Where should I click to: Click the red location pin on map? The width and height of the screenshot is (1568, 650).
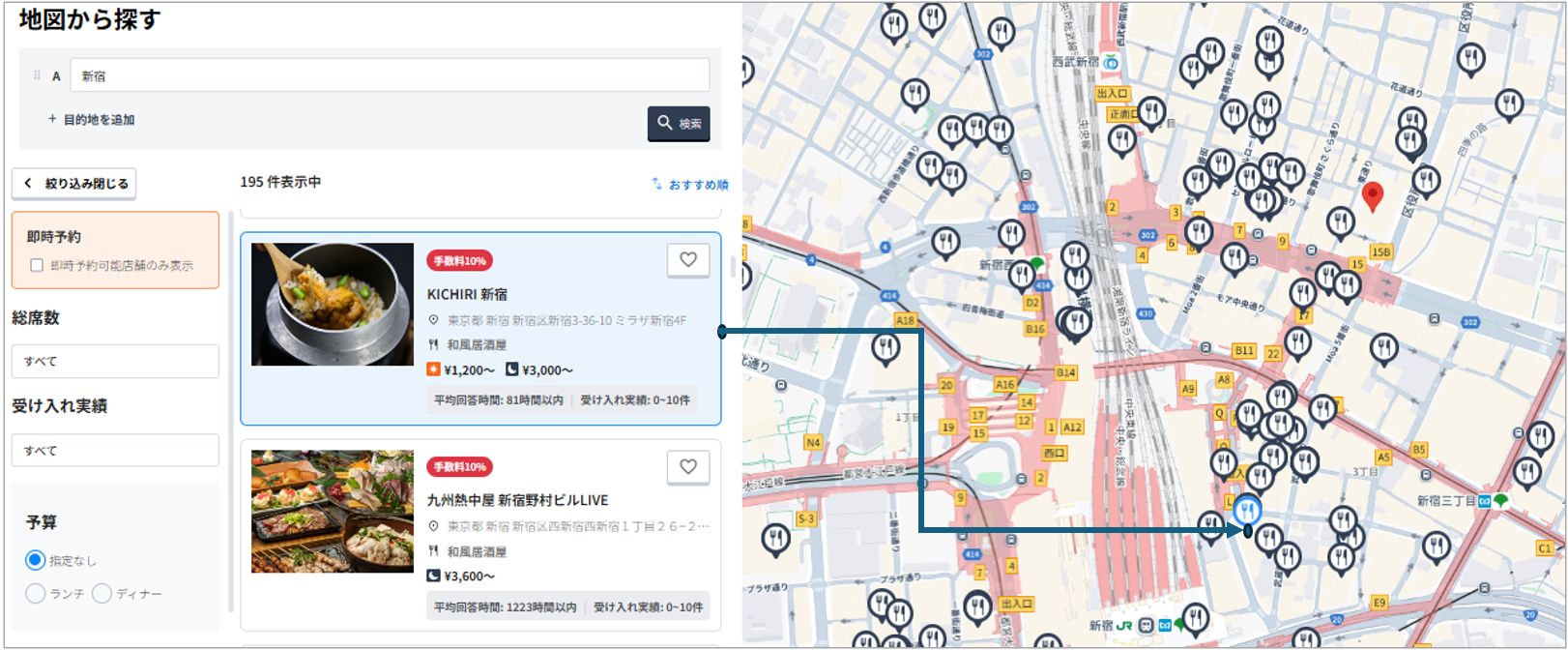point(1371,195)
